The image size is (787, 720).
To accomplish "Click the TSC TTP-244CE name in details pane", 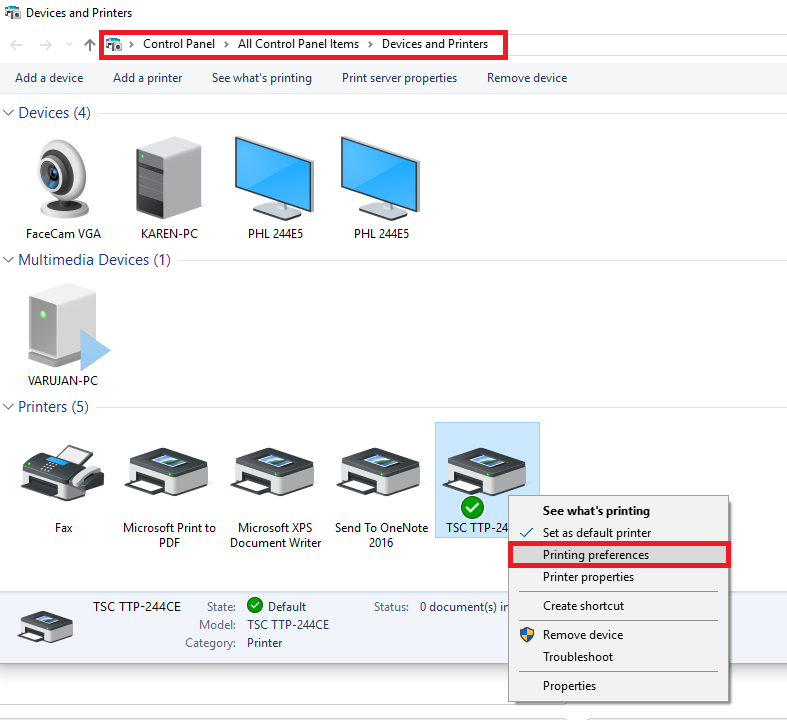I will click(137, 607).
